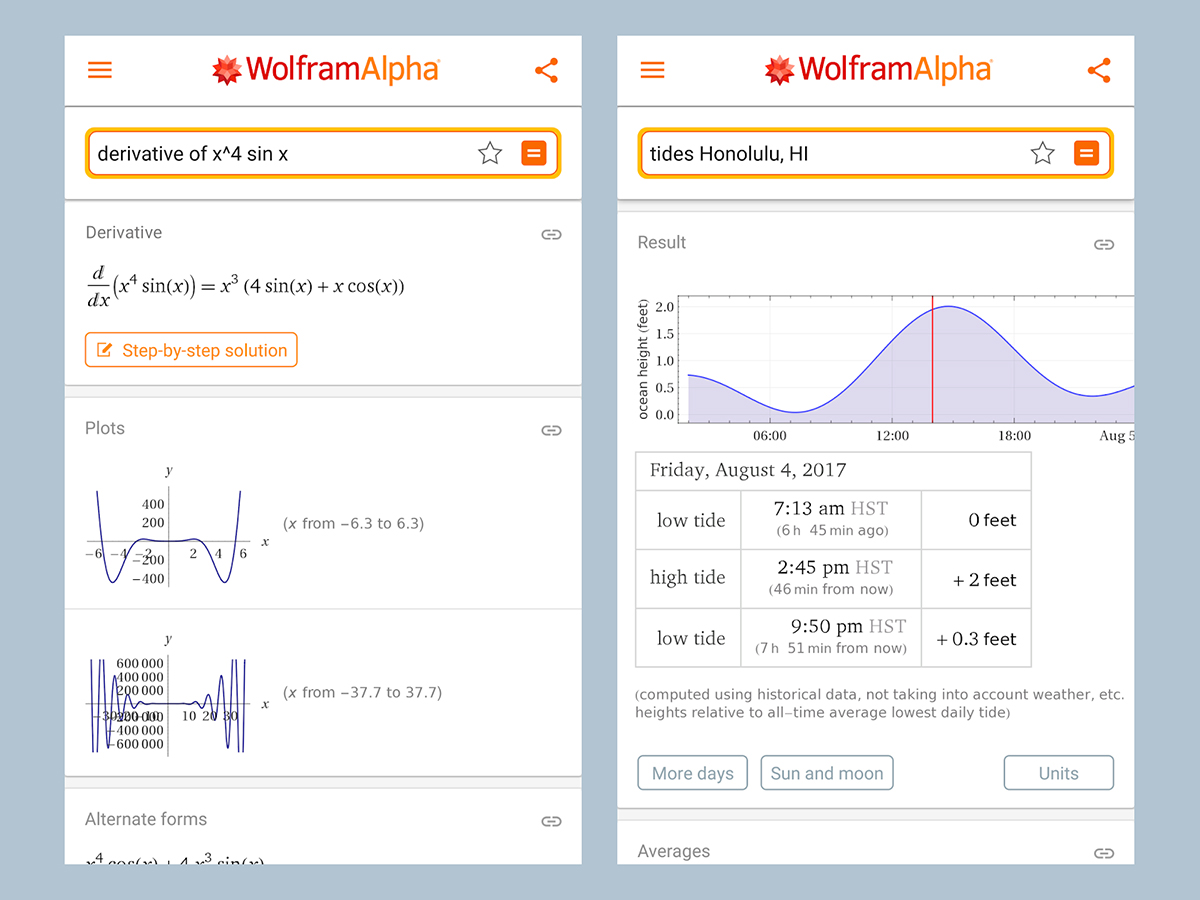The image size is (1200, 900).
Task: Copy link icon for Derivative section
Action: pos(551,234)
